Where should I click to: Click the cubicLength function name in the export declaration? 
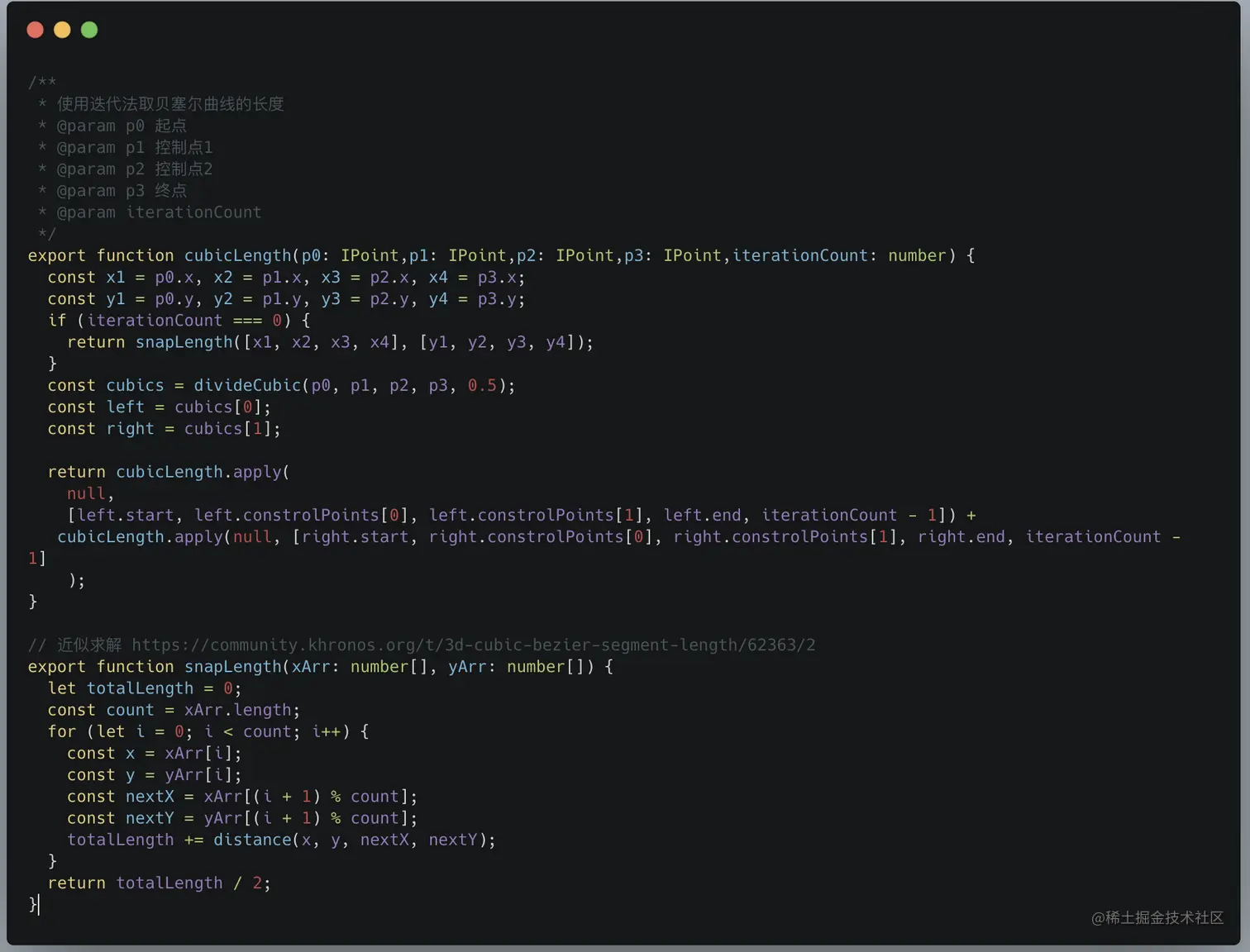[238, 255]
